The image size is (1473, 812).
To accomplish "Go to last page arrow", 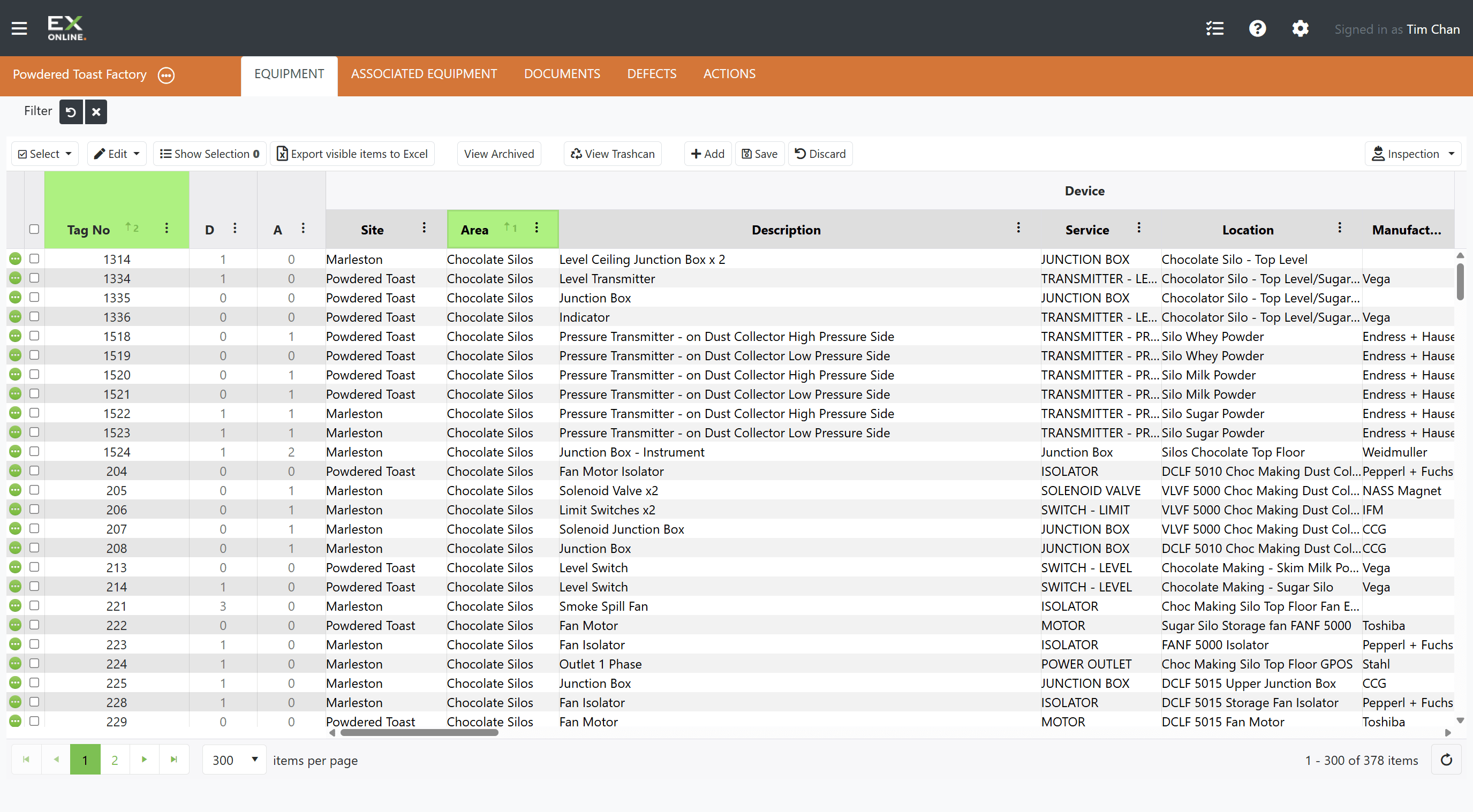I will (x=174, y=760).
